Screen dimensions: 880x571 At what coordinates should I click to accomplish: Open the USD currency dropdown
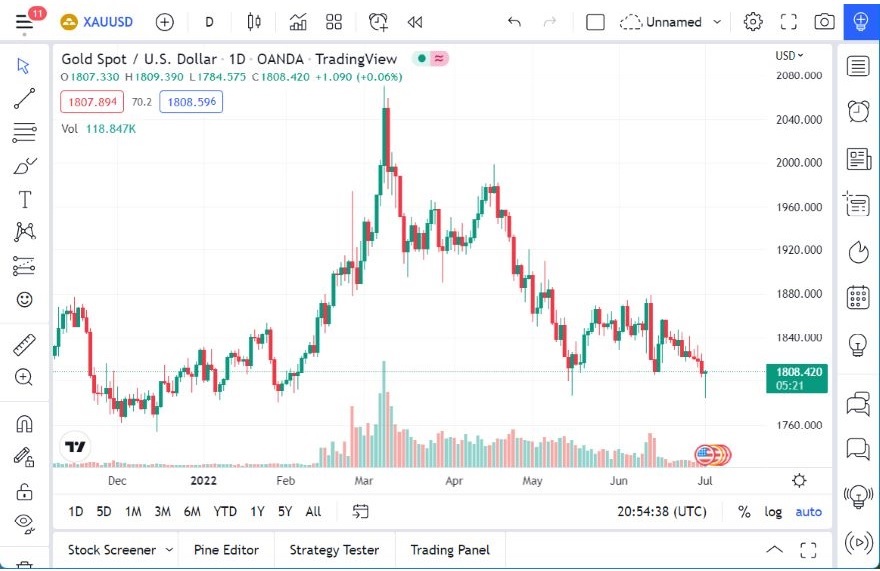click(x=789, y=56)
